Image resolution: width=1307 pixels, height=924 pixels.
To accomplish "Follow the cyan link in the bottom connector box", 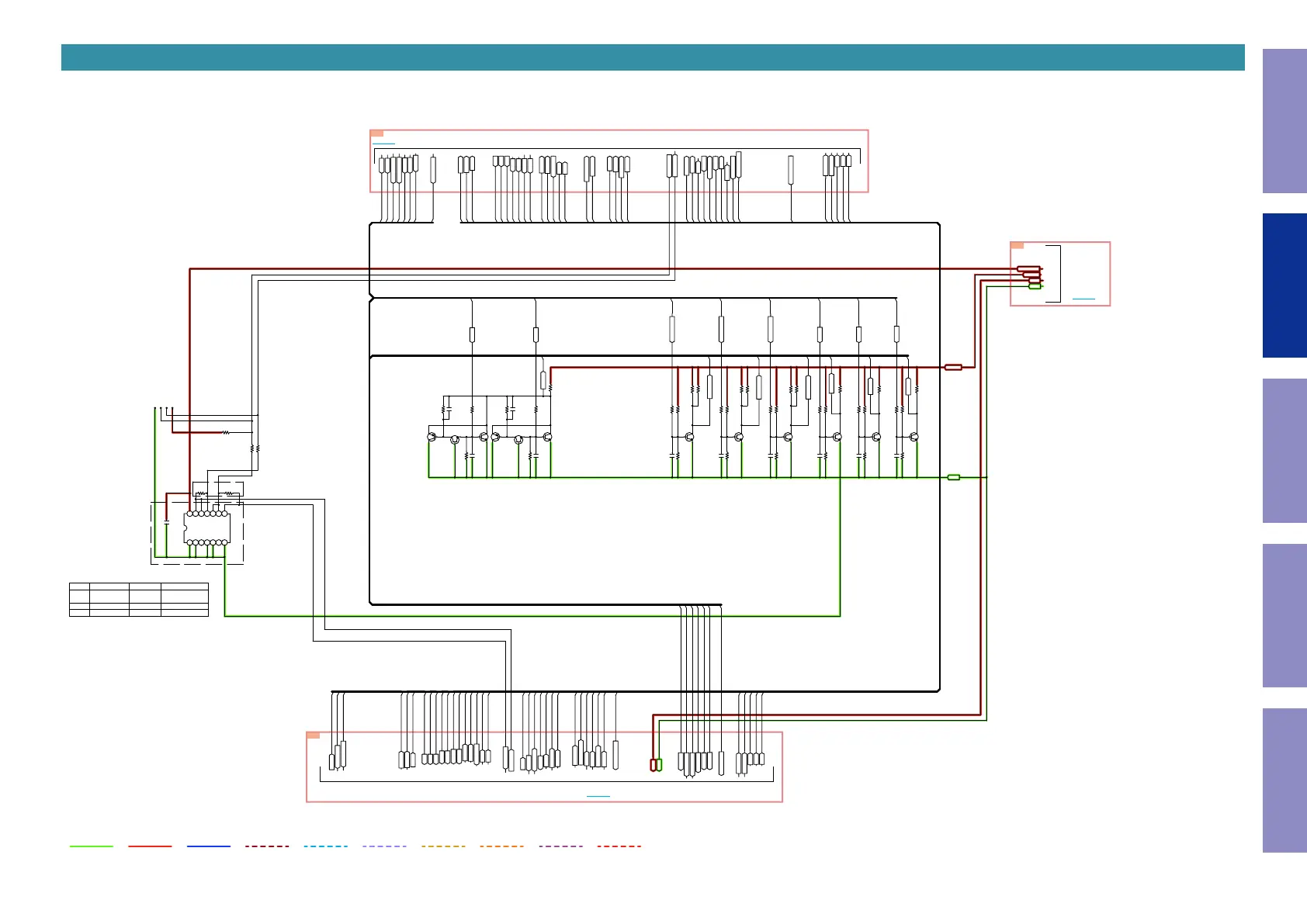I will (598, 796).
